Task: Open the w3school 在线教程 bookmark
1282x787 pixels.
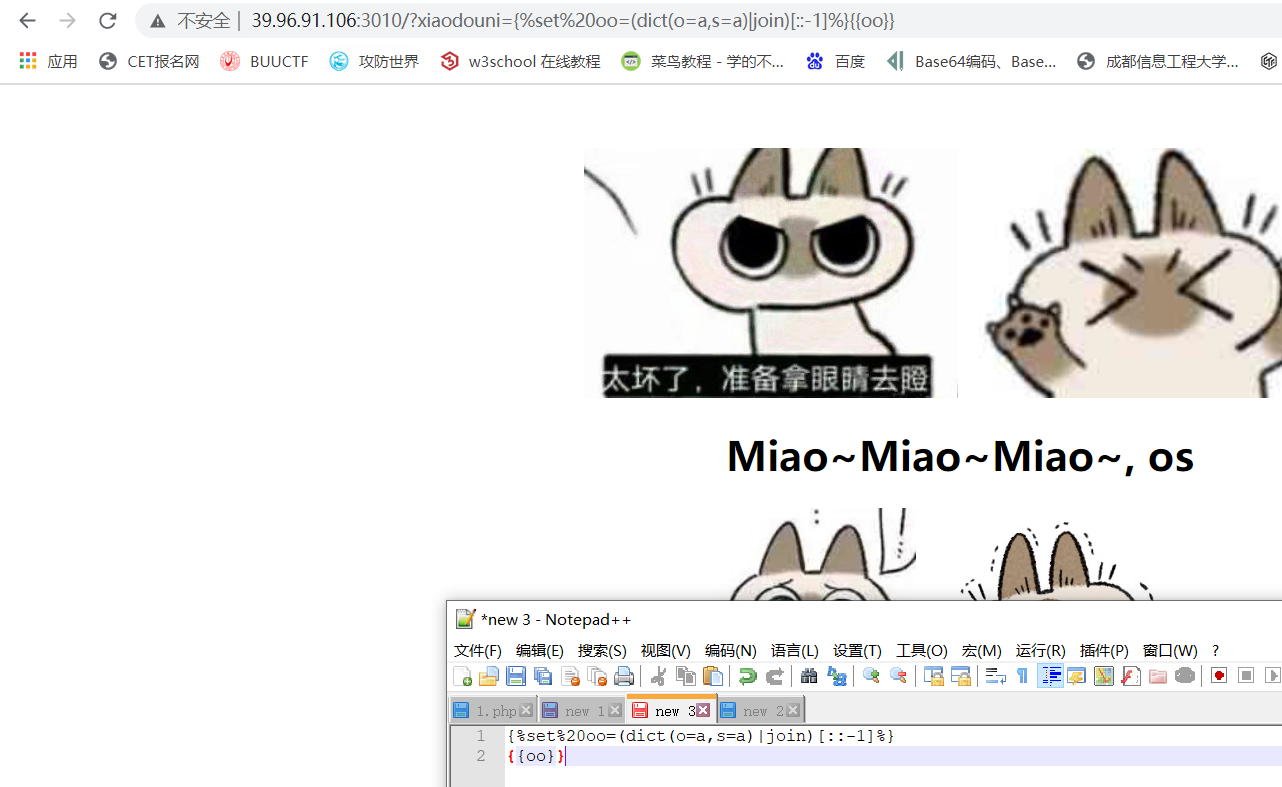Action: [x=520, y=61]
